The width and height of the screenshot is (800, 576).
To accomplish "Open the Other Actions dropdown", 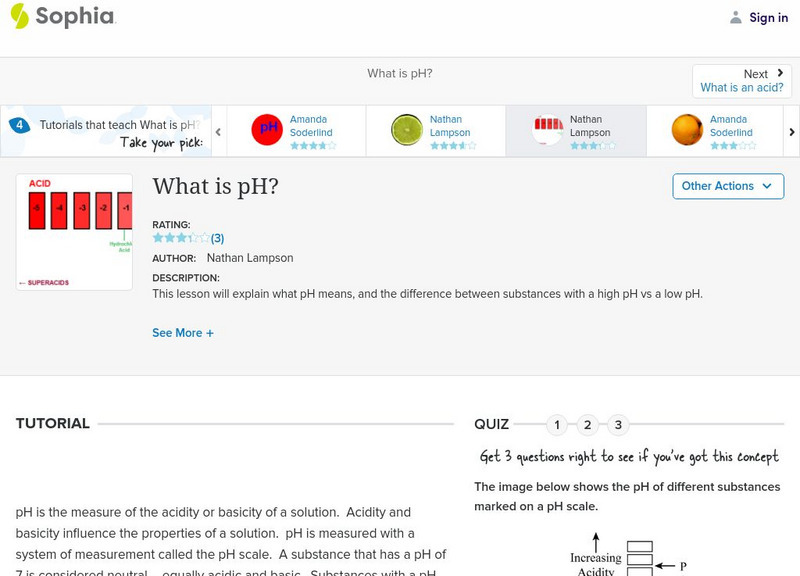I will tap(728, 186).
